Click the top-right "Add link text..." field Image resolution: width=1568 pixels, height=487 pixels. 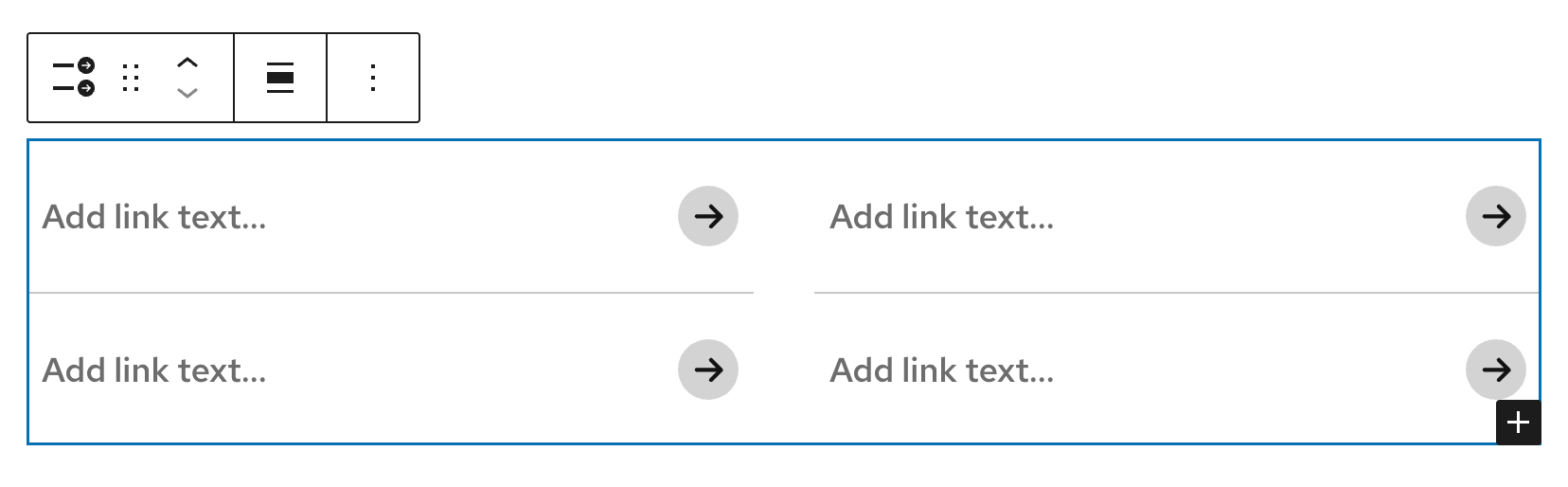(942, 217)
